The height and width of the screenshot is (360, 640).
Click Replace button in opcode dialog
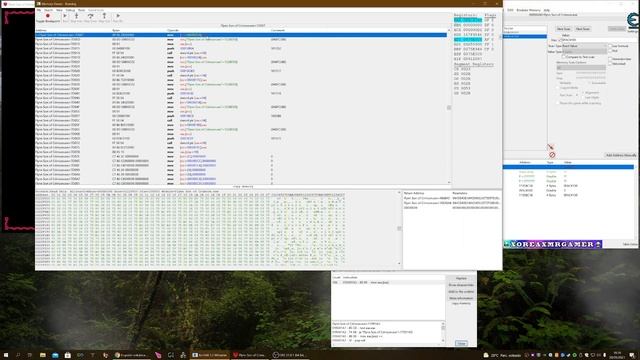click(x=461, y=278)
